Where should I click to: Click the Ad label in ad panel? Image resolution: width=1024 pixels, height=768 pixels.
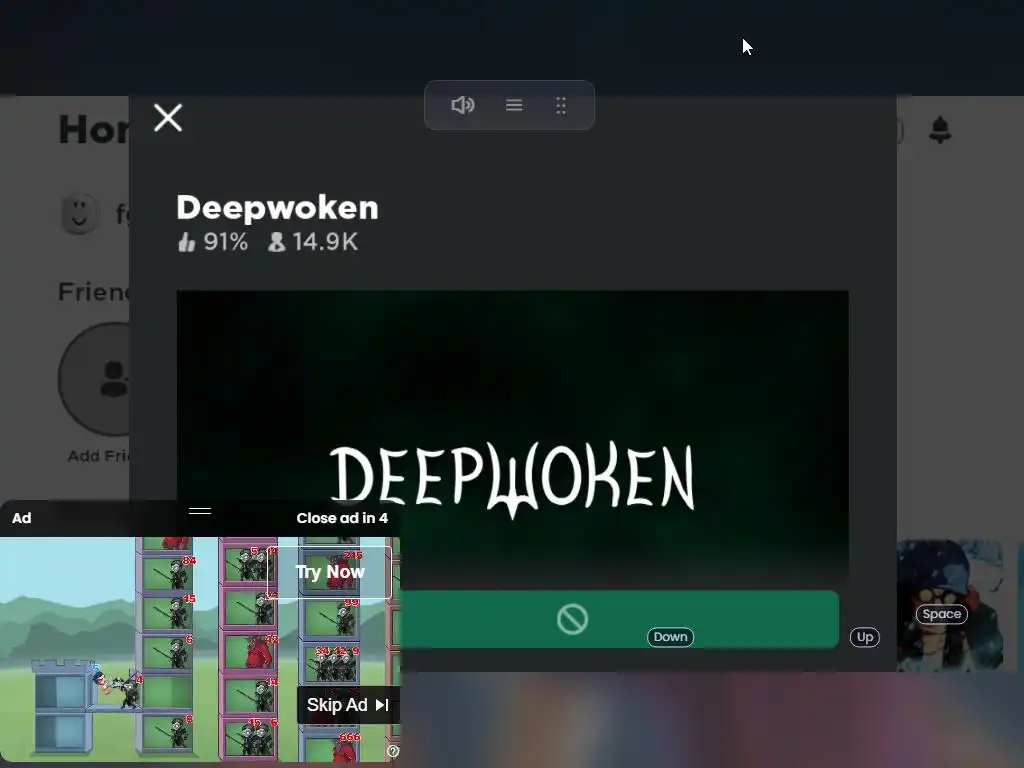(x=22, y=518)
